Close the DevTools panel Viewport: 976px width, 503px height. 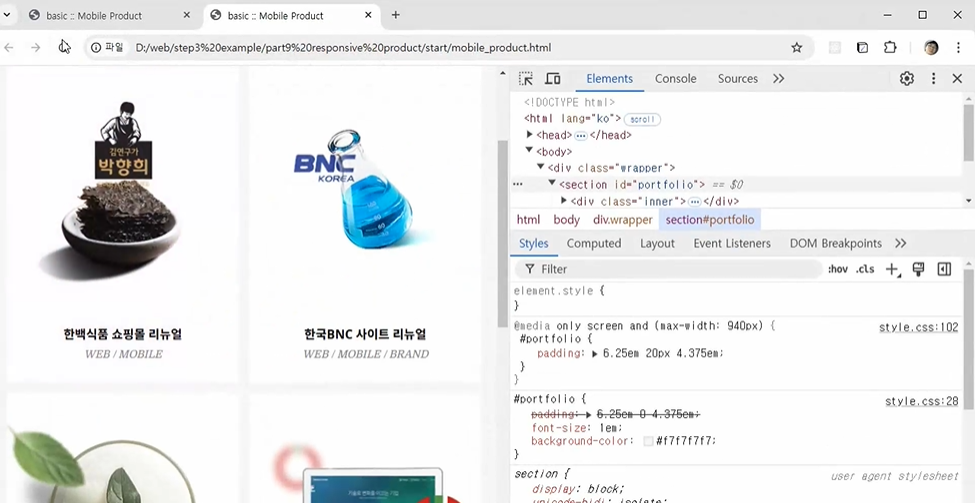click(957, 78)
